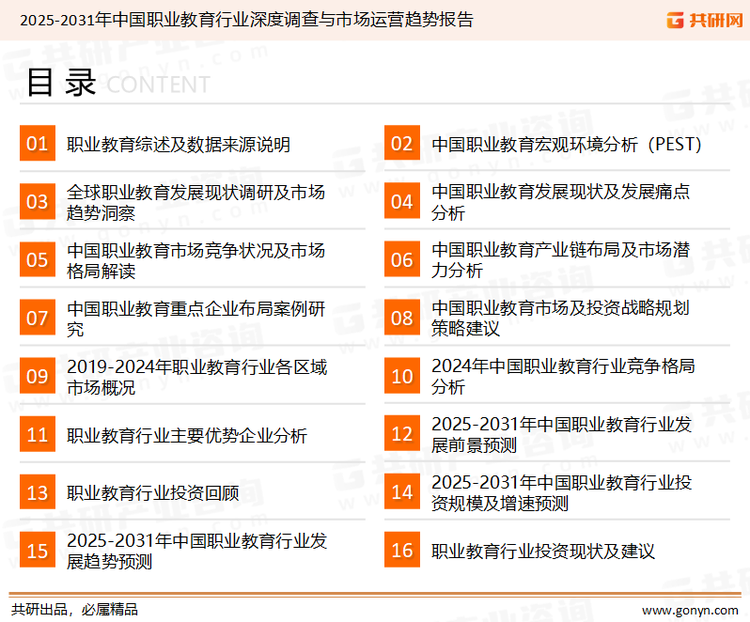This screenshot has width=750, height=622.
Task: Click the report title at the top
Action: pos(246,20)
